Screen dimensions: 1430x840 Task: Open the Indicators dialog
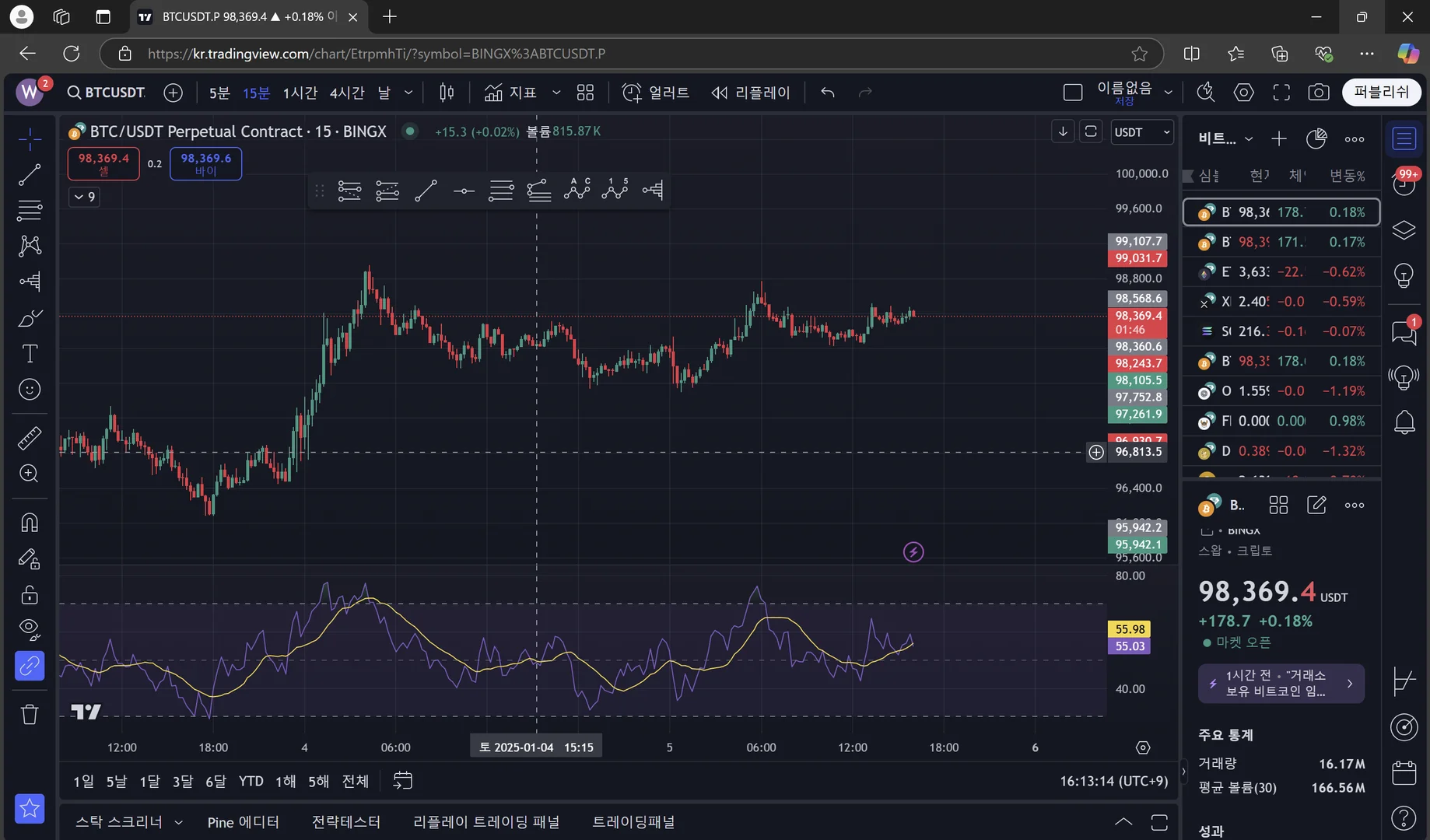[x=510, y=93]
